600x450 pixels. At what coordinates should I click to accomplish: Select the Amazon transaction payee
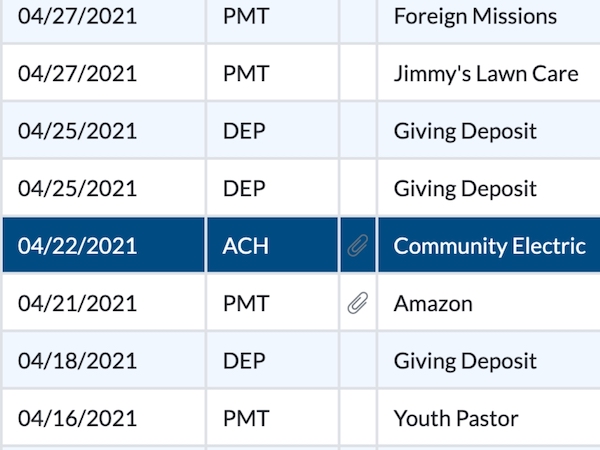point(433,304)
